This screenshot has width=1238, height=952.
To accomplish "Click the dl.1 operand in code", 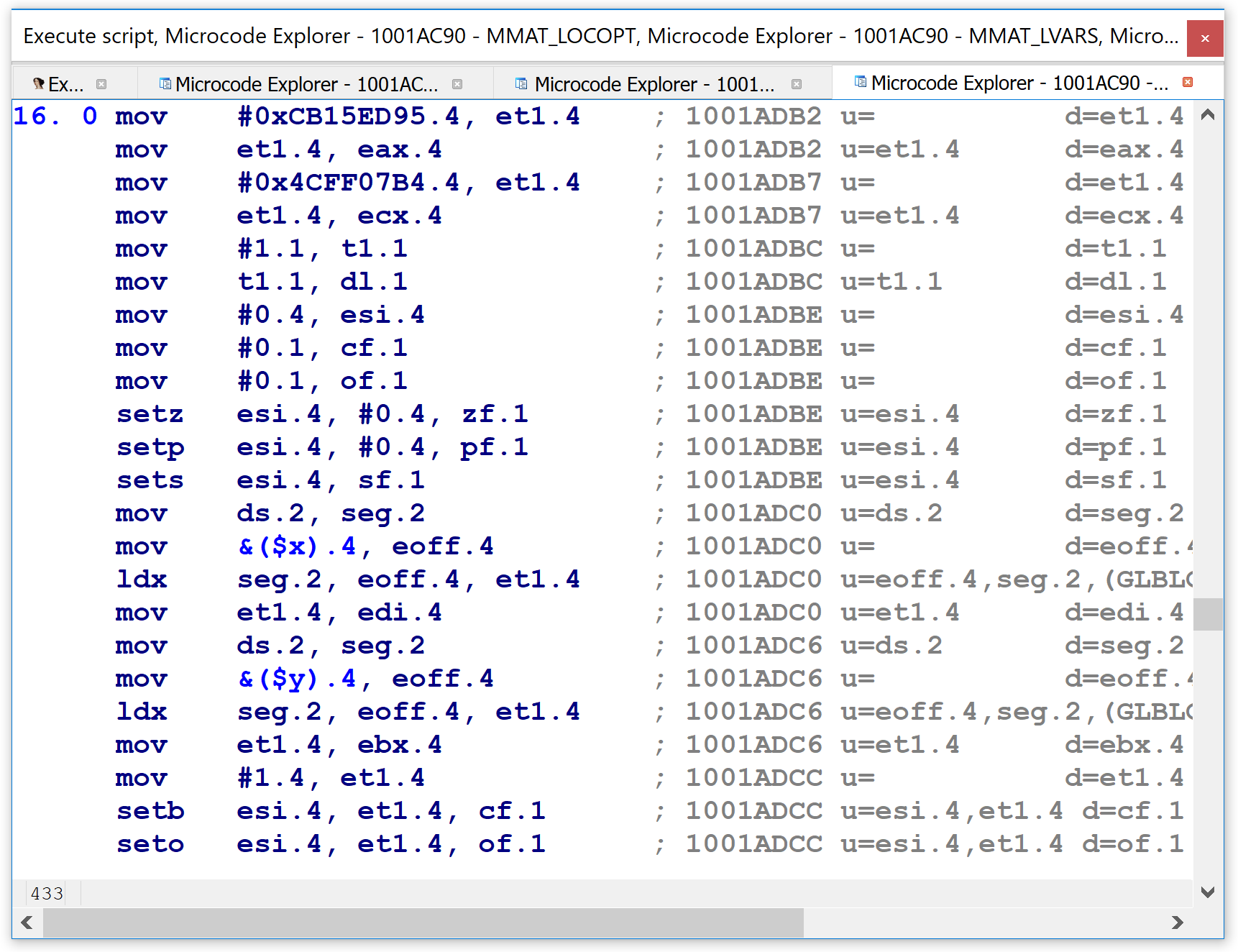I will coord(374,282).
